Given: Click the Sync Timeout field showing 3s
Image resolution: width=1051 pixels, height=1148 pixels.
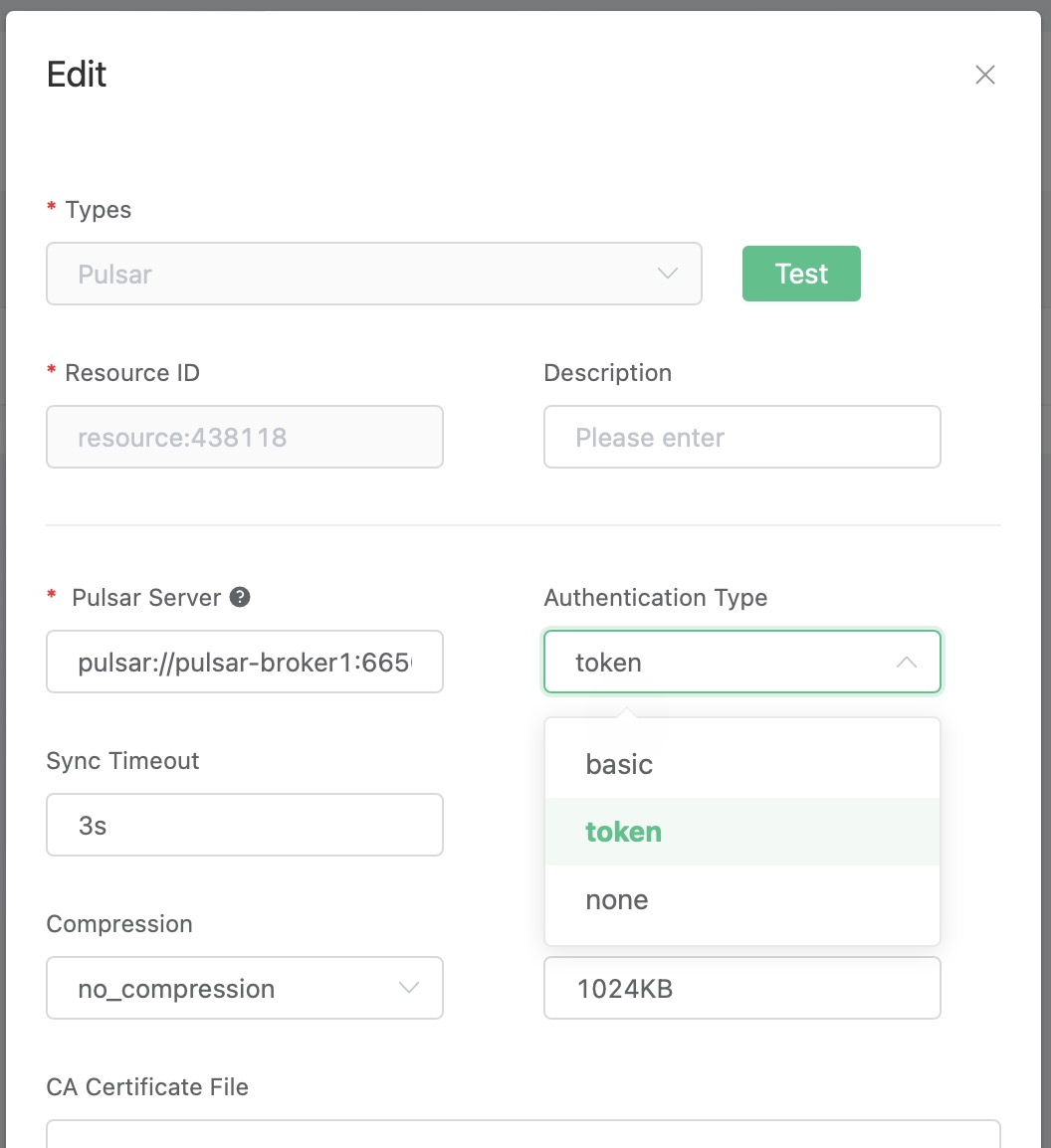Looking at the screenshot, I should point(245,825).
